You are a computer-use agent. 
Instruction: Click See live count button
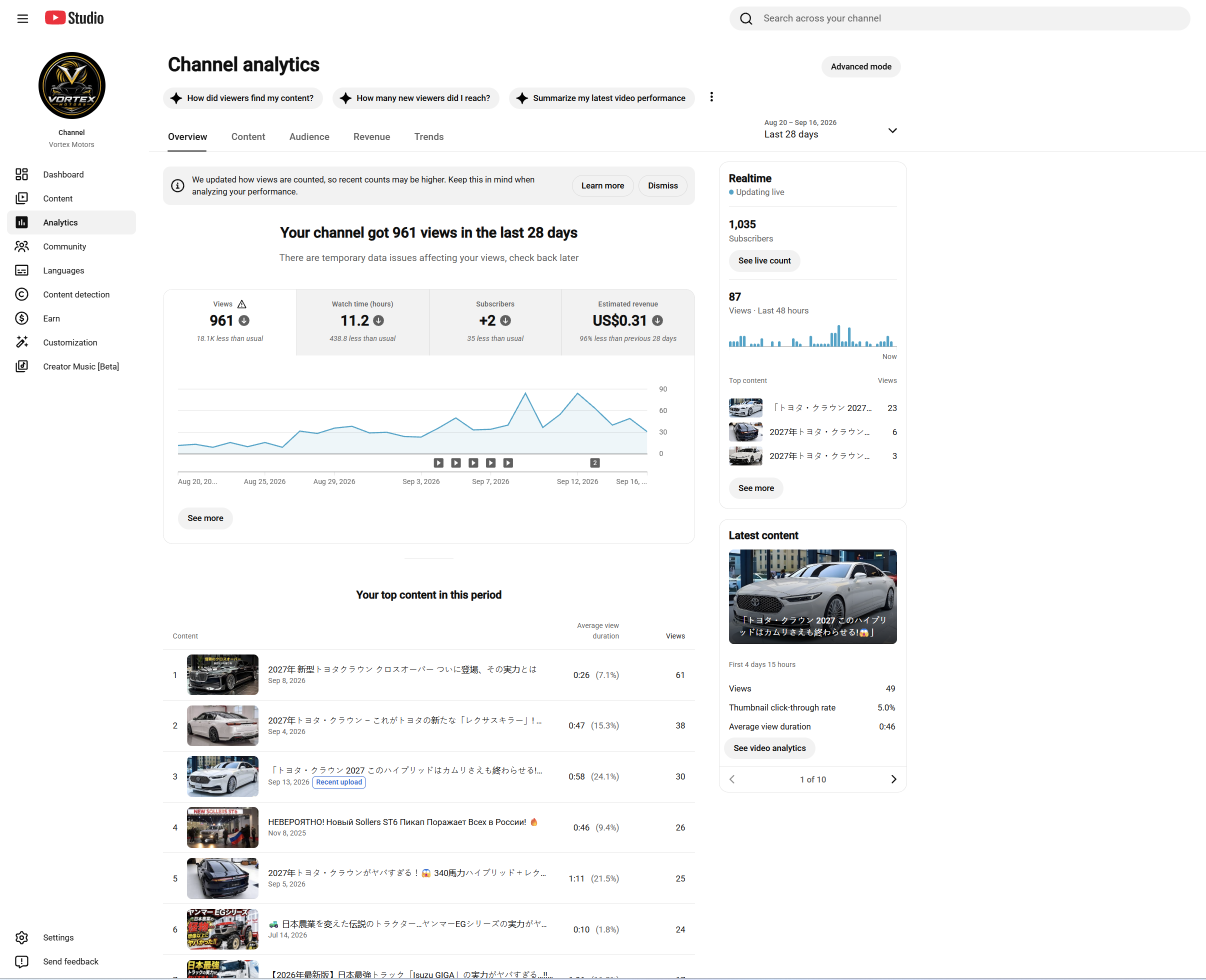764,261
